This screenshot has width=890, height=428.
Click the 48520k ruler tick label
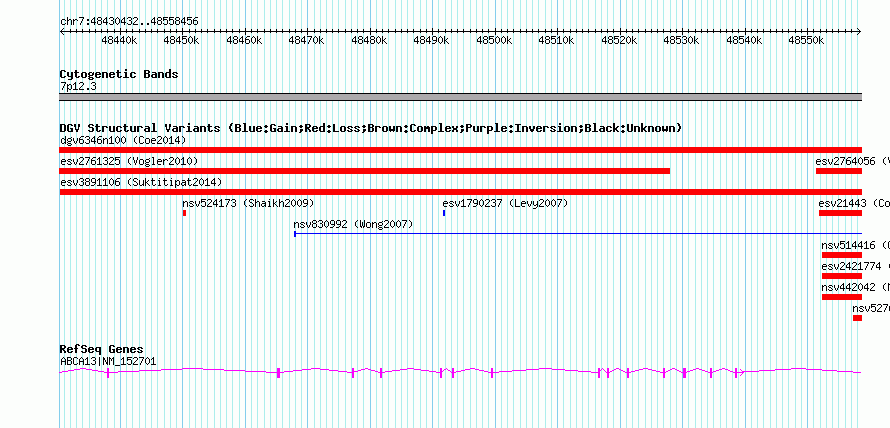tap(619, 41)
